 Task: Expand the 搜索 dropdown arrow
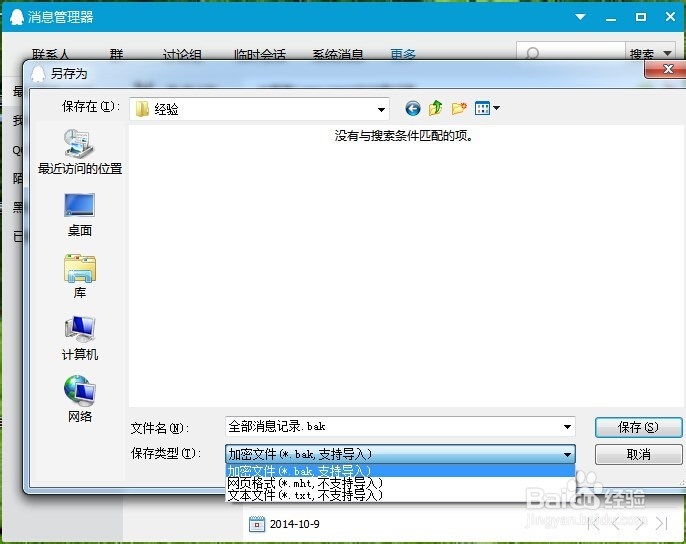(x=667, y=53)
